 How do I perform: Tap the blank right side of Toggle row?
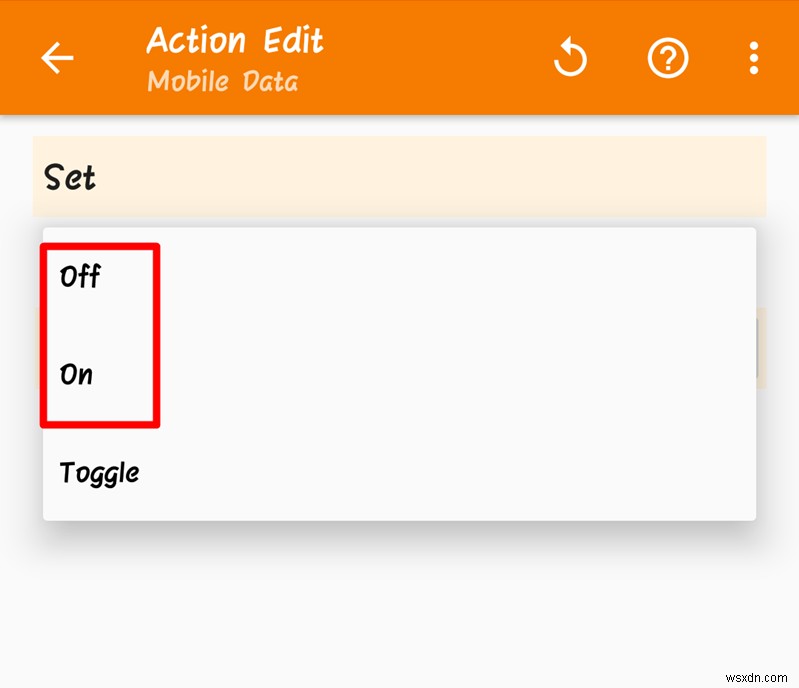coord(450,472)
